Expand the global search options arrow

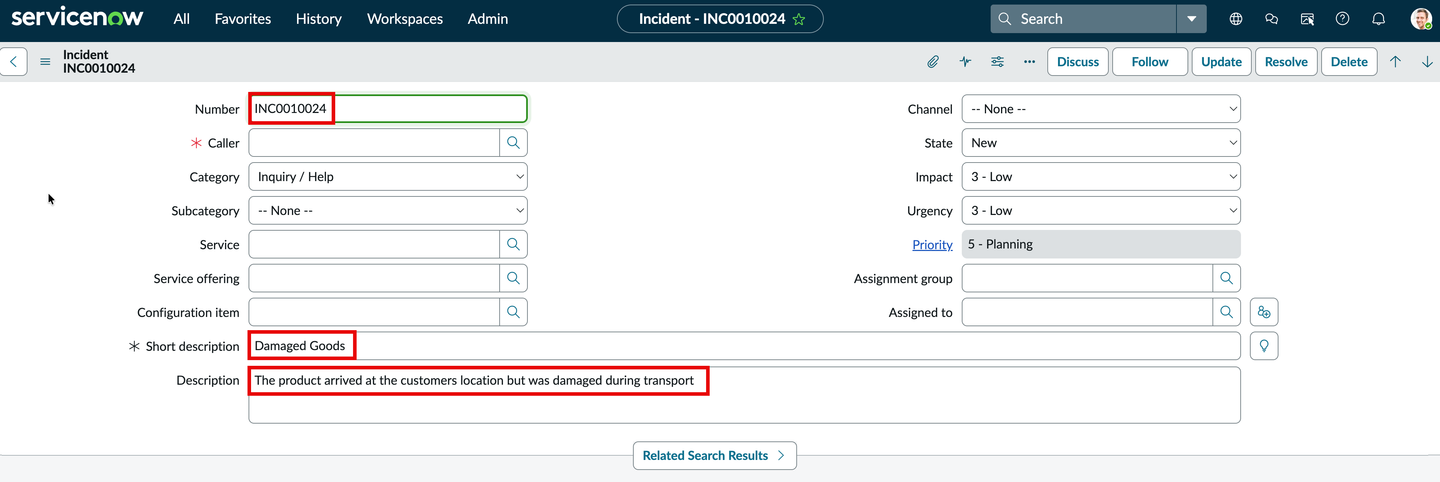tap(1192, 19)
